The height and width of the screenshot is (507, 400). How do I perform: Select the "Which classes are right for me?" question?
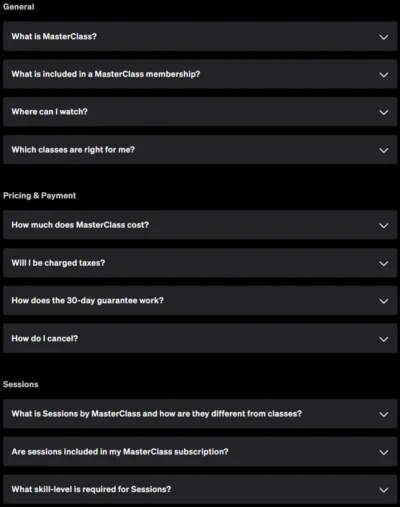[200, 150]
